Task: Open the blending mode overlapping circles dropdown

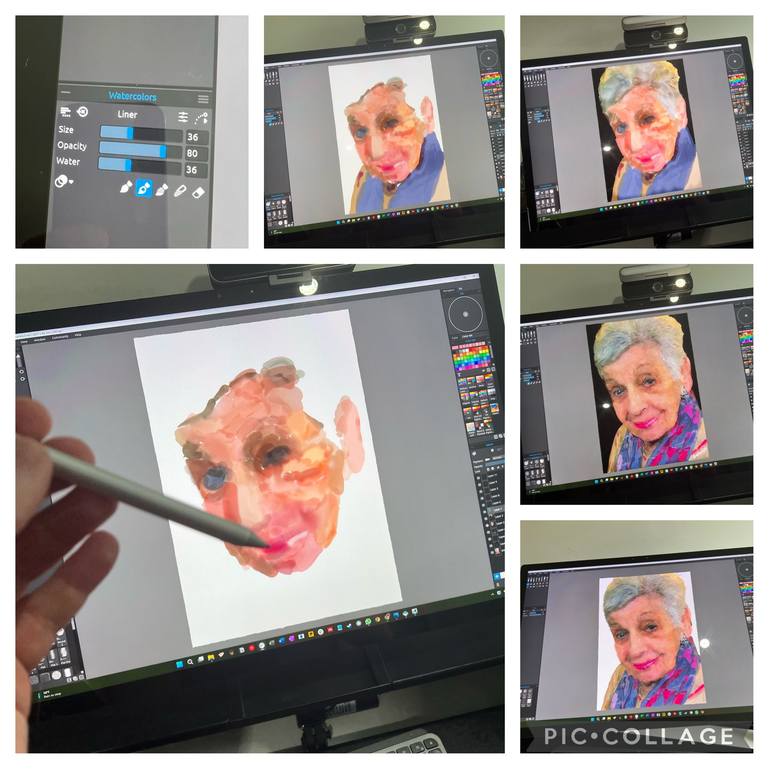Action: (64, 181)
